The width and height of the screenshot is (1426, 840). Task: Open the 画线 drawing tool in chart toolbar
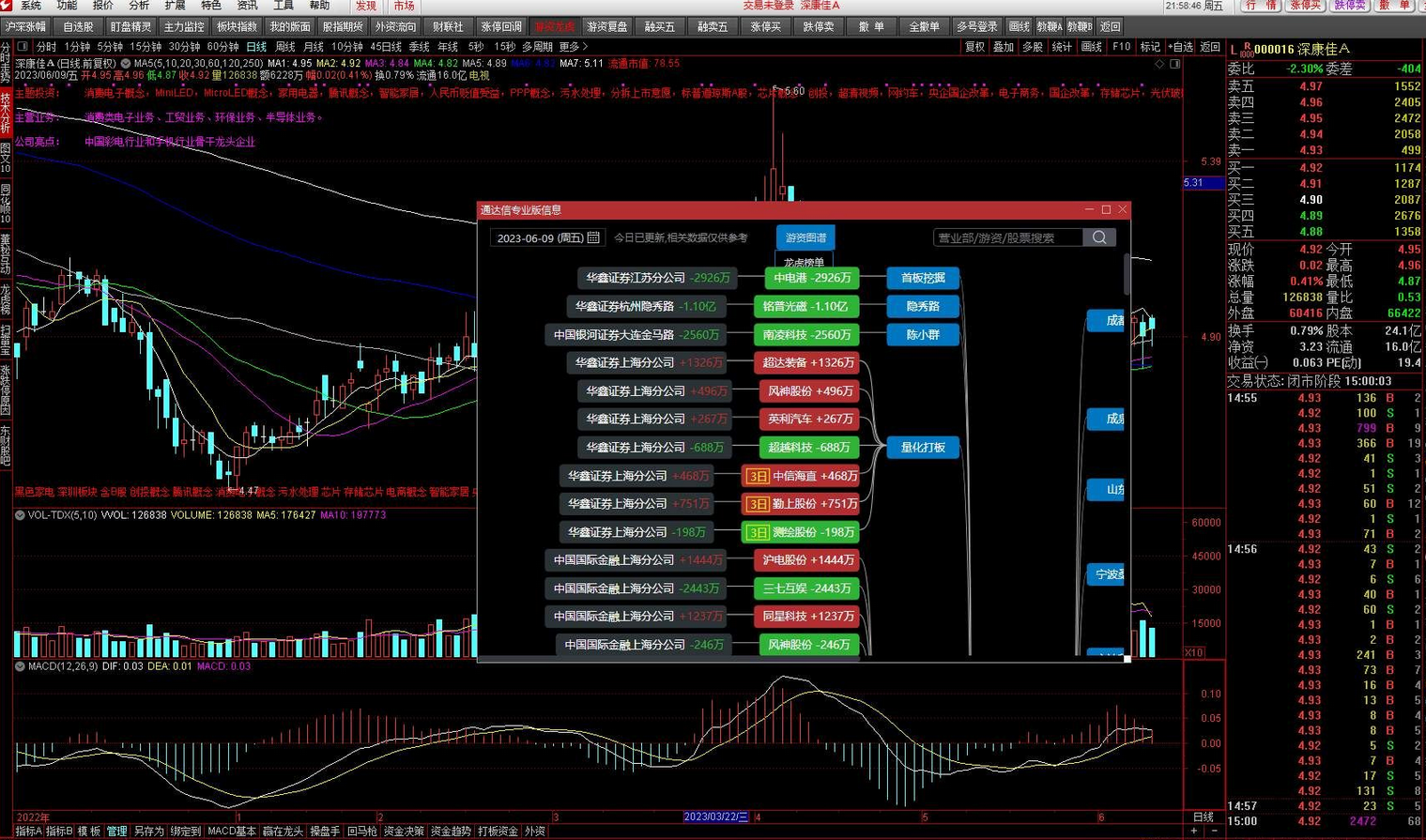[1092, 46]
